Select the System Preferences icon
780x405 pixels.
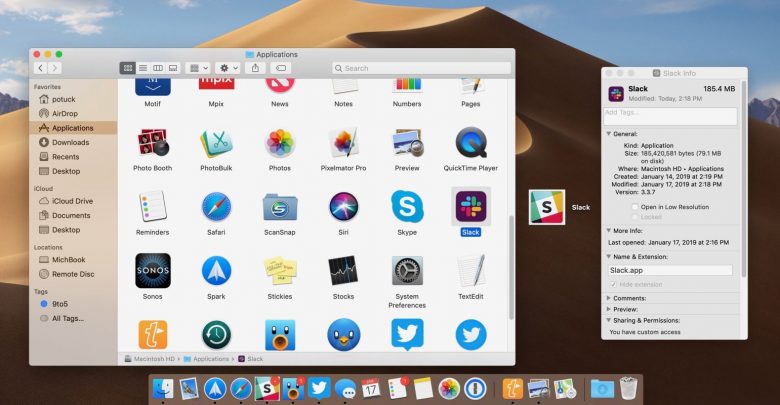407,271
